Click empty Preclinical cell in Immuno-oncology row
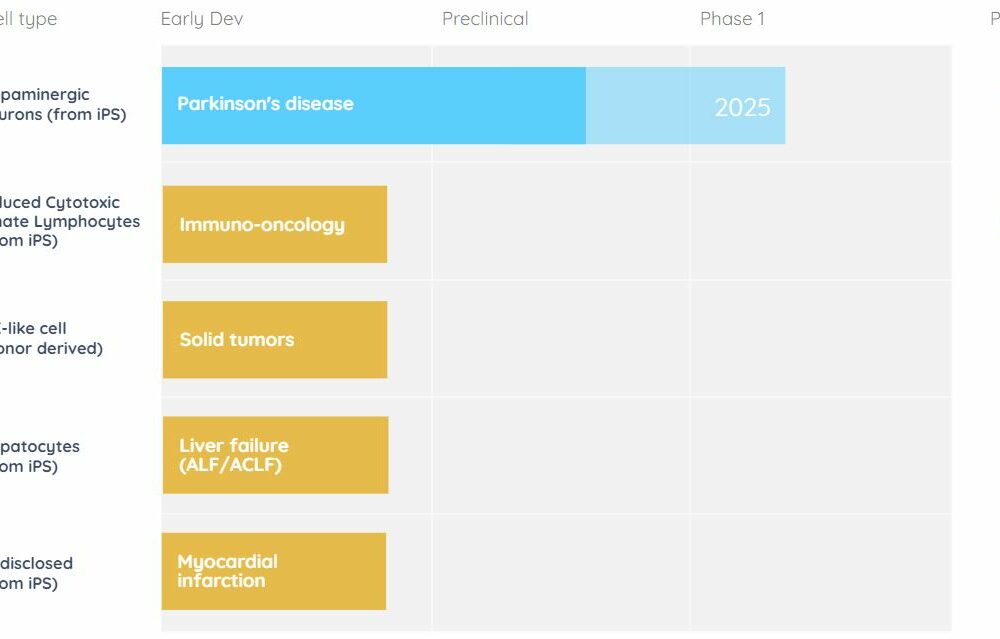This screenshot has width=1000, height=639. pyautogui.click(x=561, y=221)
